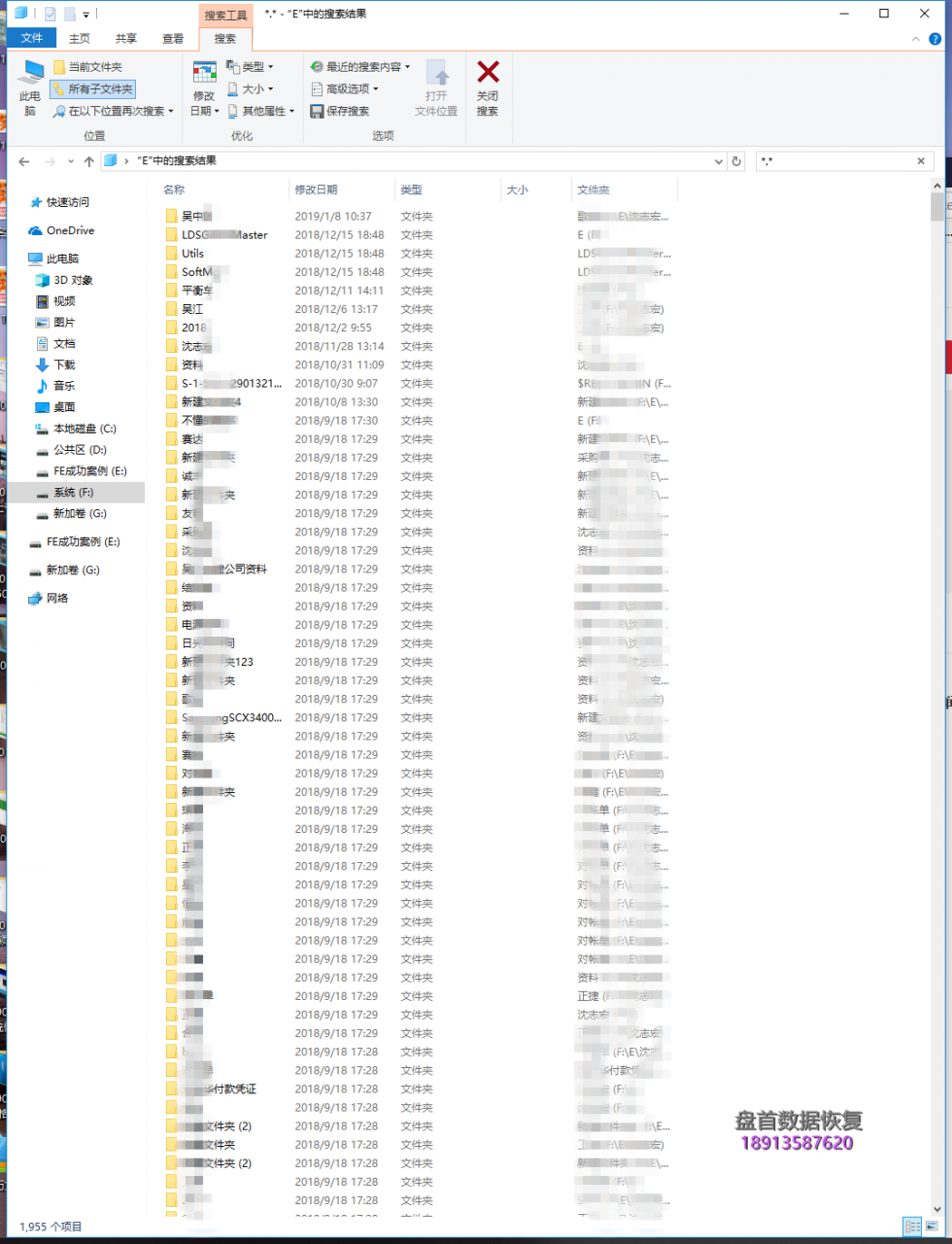Image resolution: width=952 pixels, height=1244 pixels.
Task: Expand the 高级选项 dropdown
Action: [346, 88]
